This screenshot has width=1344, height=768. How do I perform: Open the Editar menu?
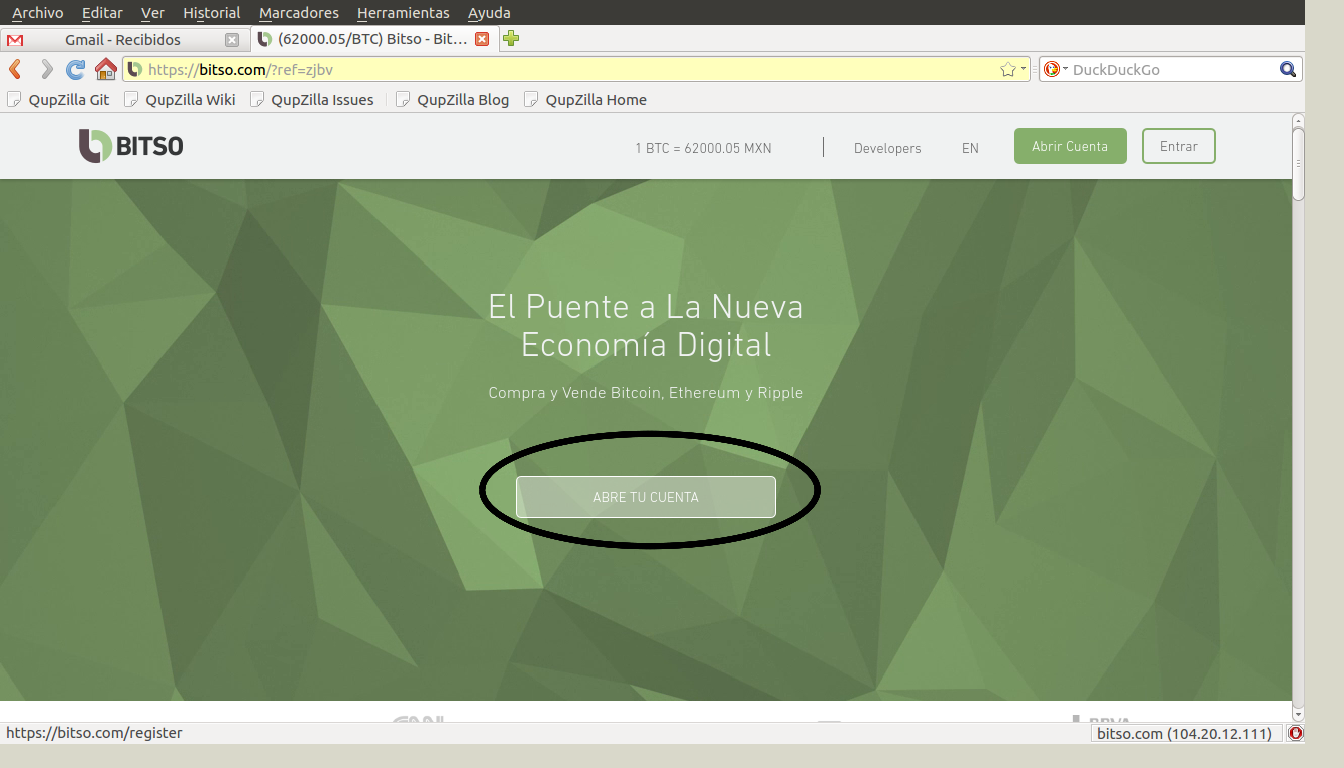[102, 13]
